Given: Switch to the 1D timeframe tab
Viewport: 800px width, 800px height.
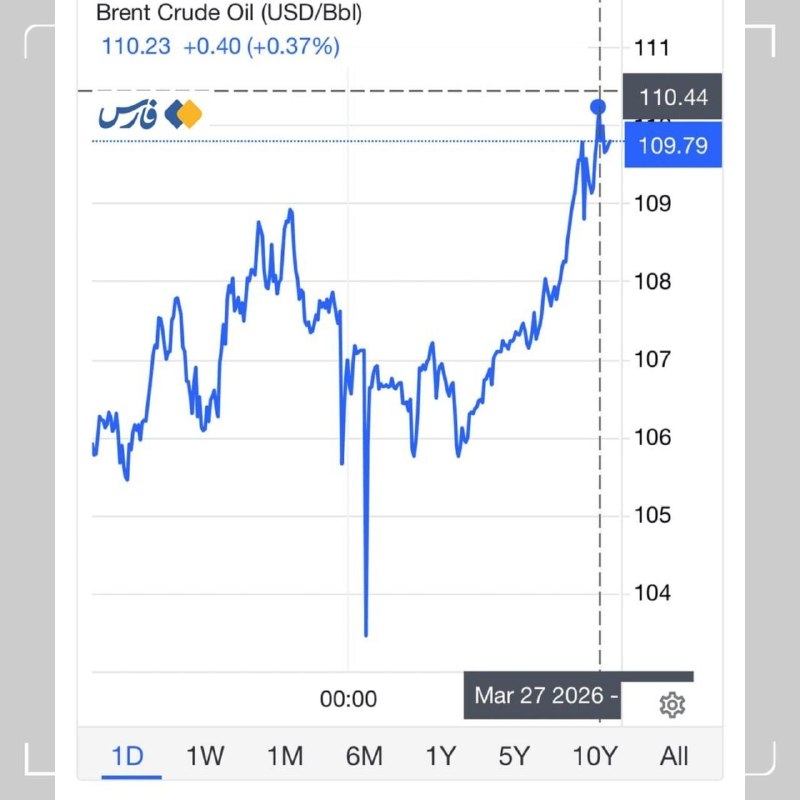Looking at the screenshot, I should (x=126, y=757).
